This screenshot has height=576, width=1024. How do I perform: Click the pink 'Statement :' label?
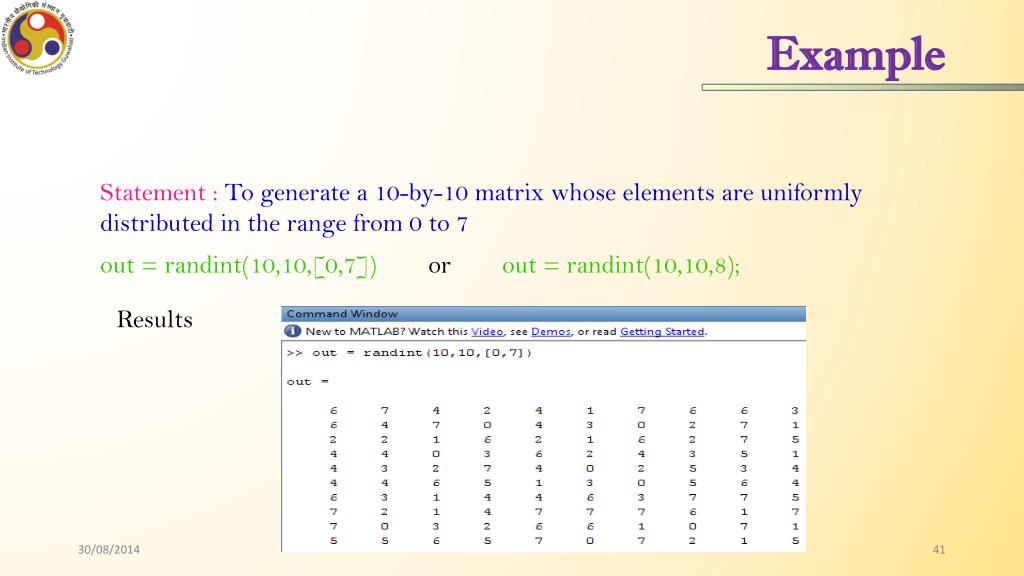click(x=159, y=193)
